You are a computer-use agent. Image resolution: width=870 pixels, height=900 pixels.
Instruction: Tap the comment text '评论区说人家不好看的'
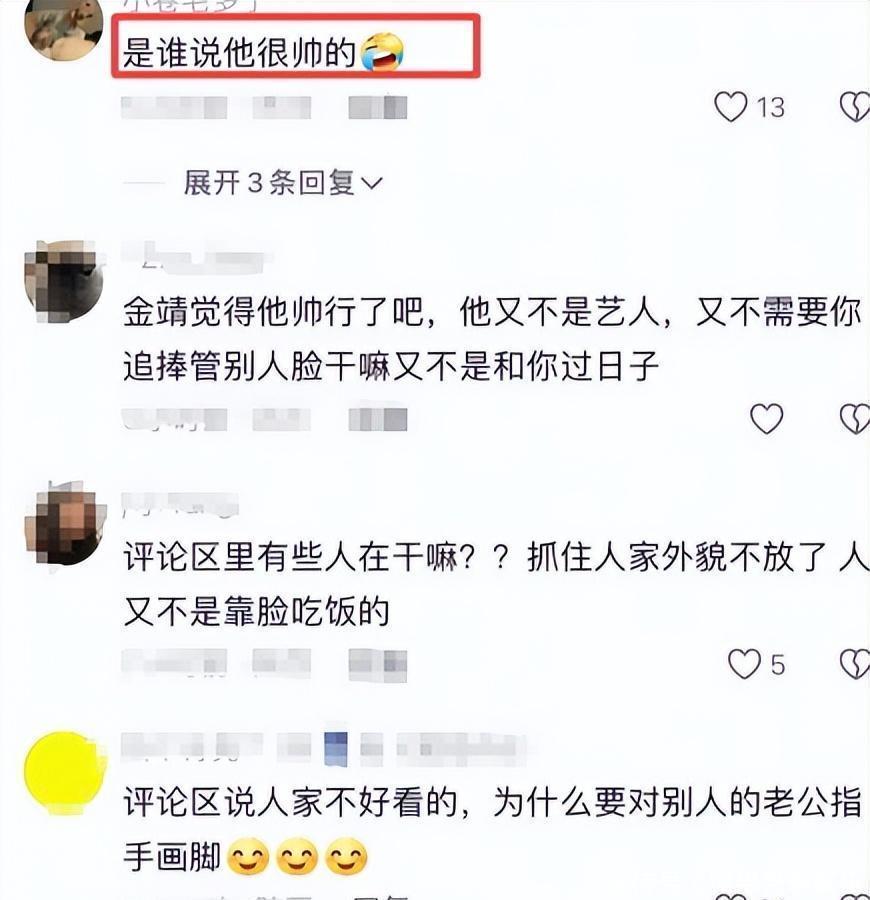[292, 802]
